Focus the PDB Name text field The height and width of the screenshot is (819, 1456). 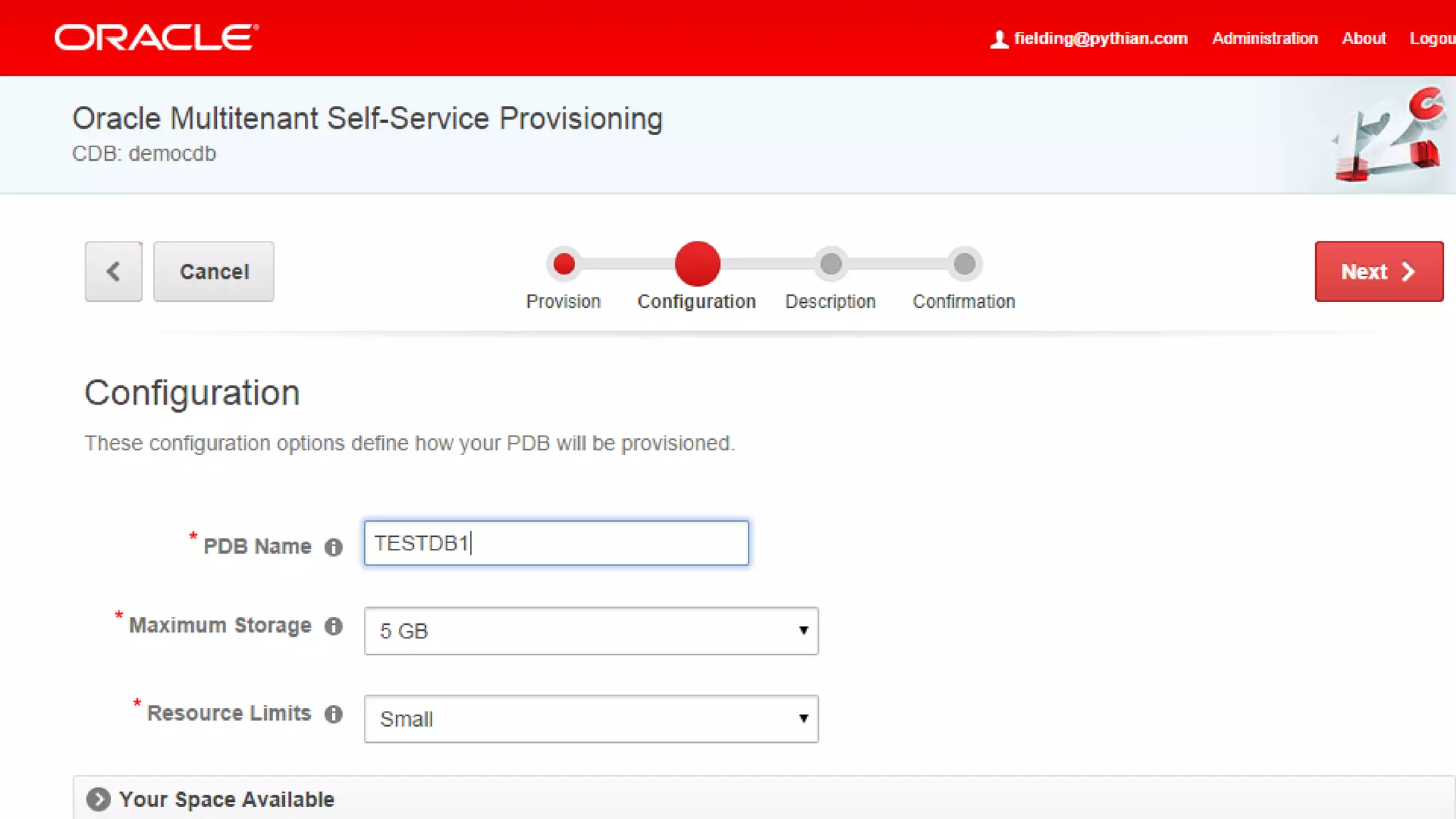pyautogui.click(x=556, y=543)
